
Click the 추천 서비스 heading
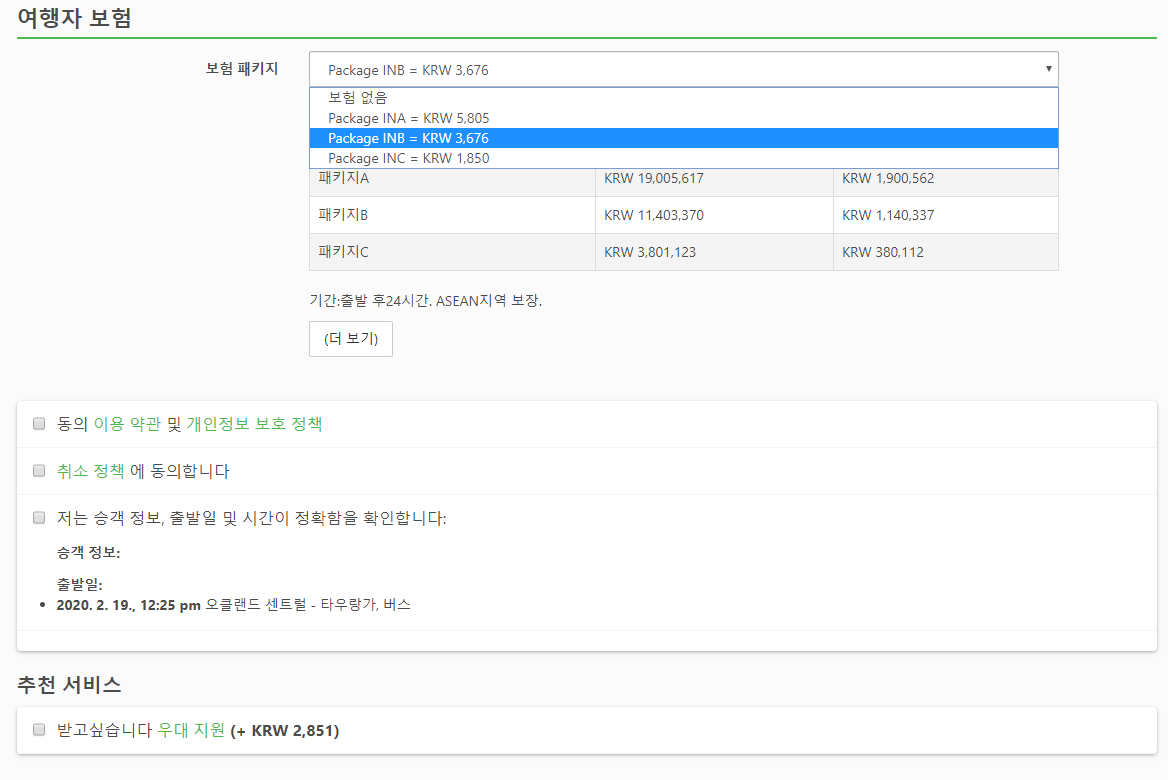pos(69,685)
